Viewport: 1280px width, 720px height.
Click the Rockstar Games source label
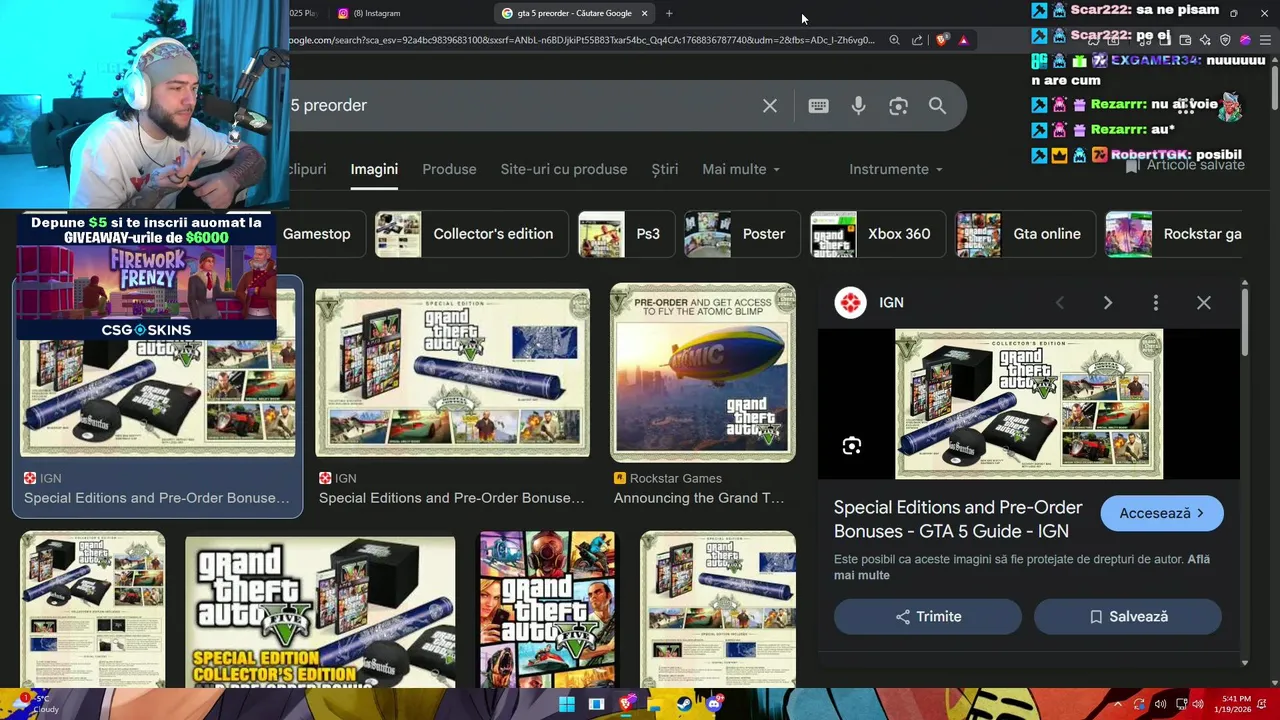coord(676,478)
